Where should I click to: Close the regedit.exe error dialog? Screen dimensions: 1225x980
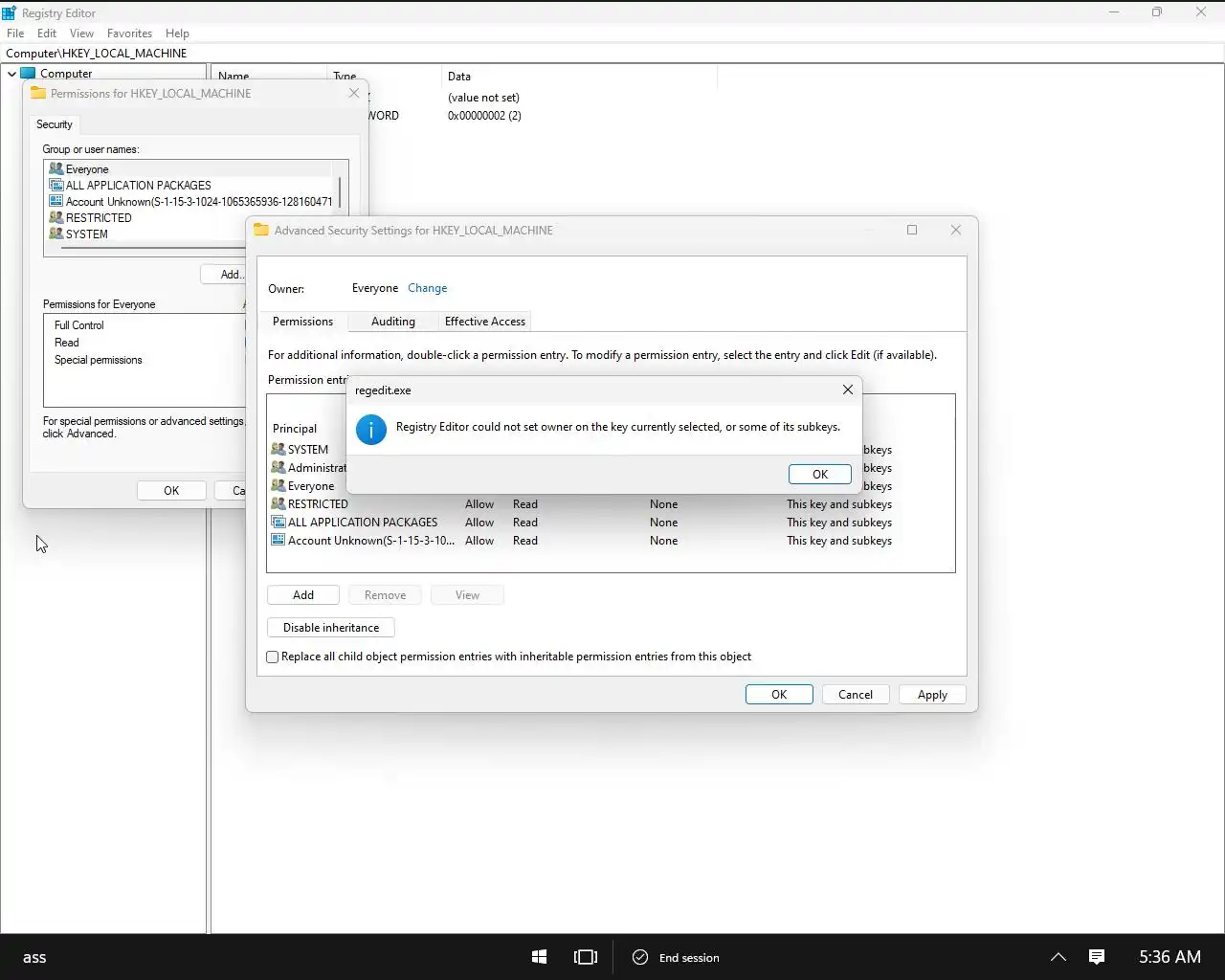847,390
